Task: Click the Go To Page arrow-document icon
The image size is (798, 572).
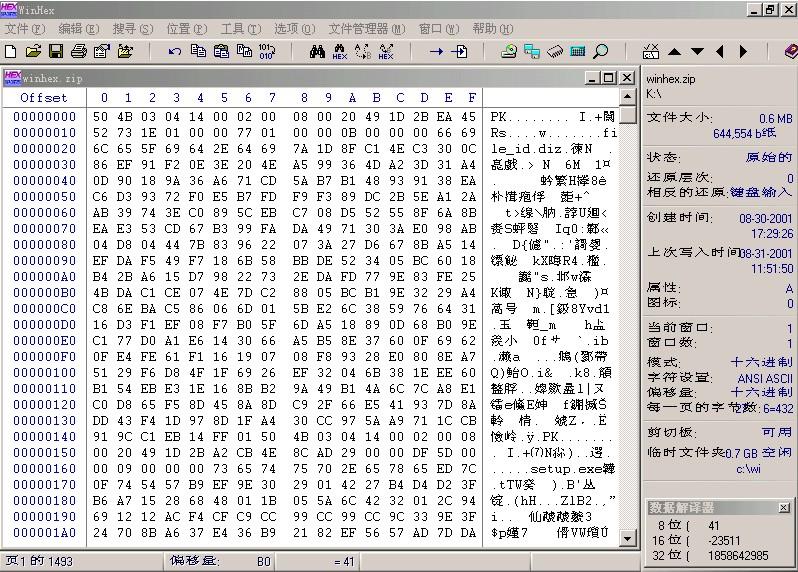Action: [x=460, y=51]
